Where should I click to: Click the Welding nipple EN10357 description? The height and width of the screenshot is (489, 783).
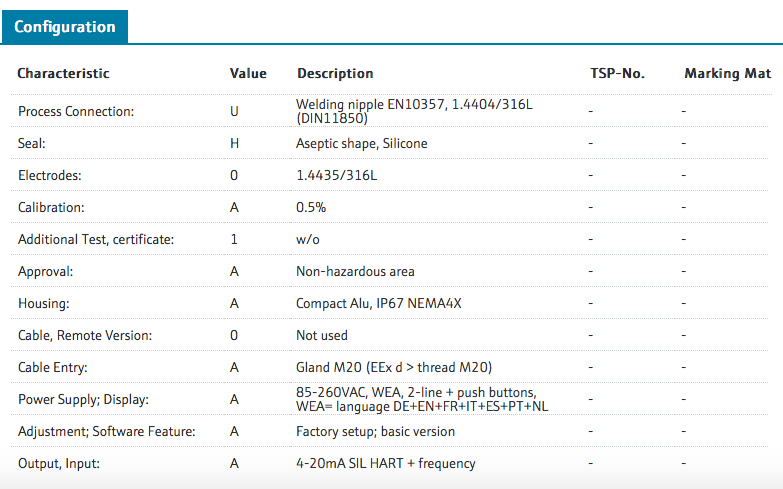[414, 111]
